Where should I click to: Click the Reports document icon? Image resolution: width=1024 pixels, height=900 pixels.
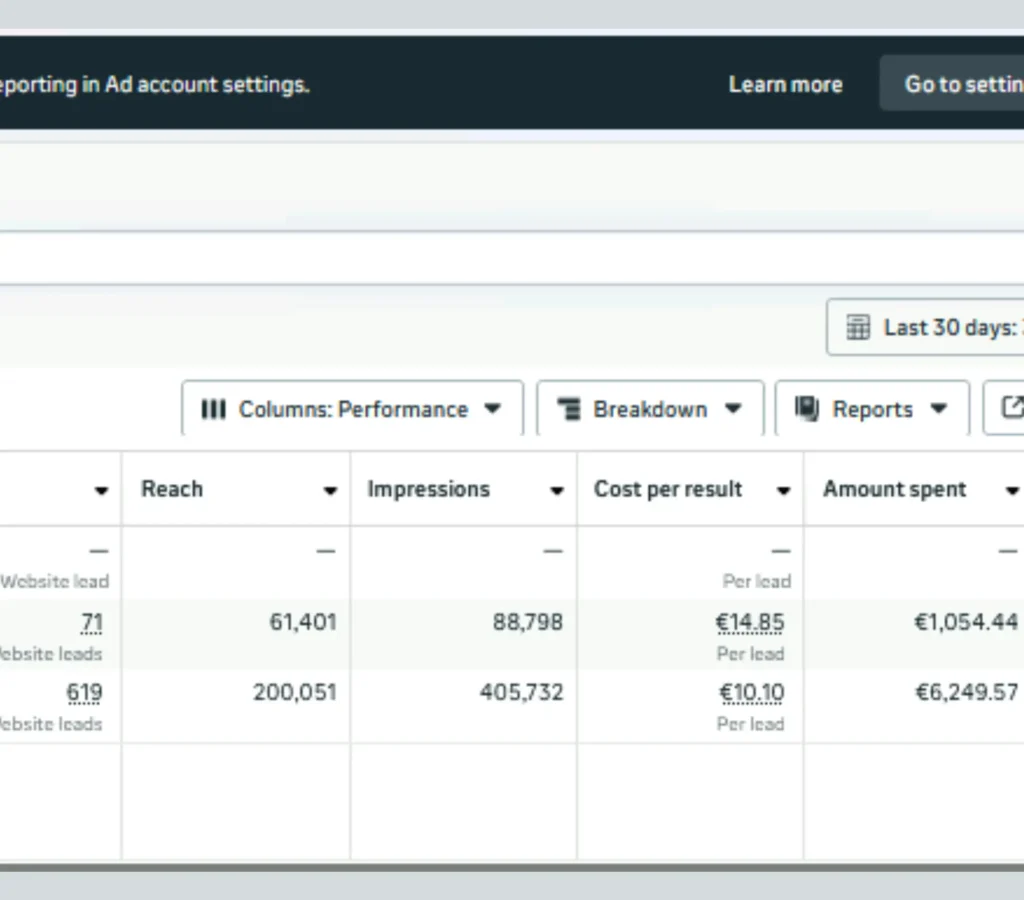[x=807, y=409]
